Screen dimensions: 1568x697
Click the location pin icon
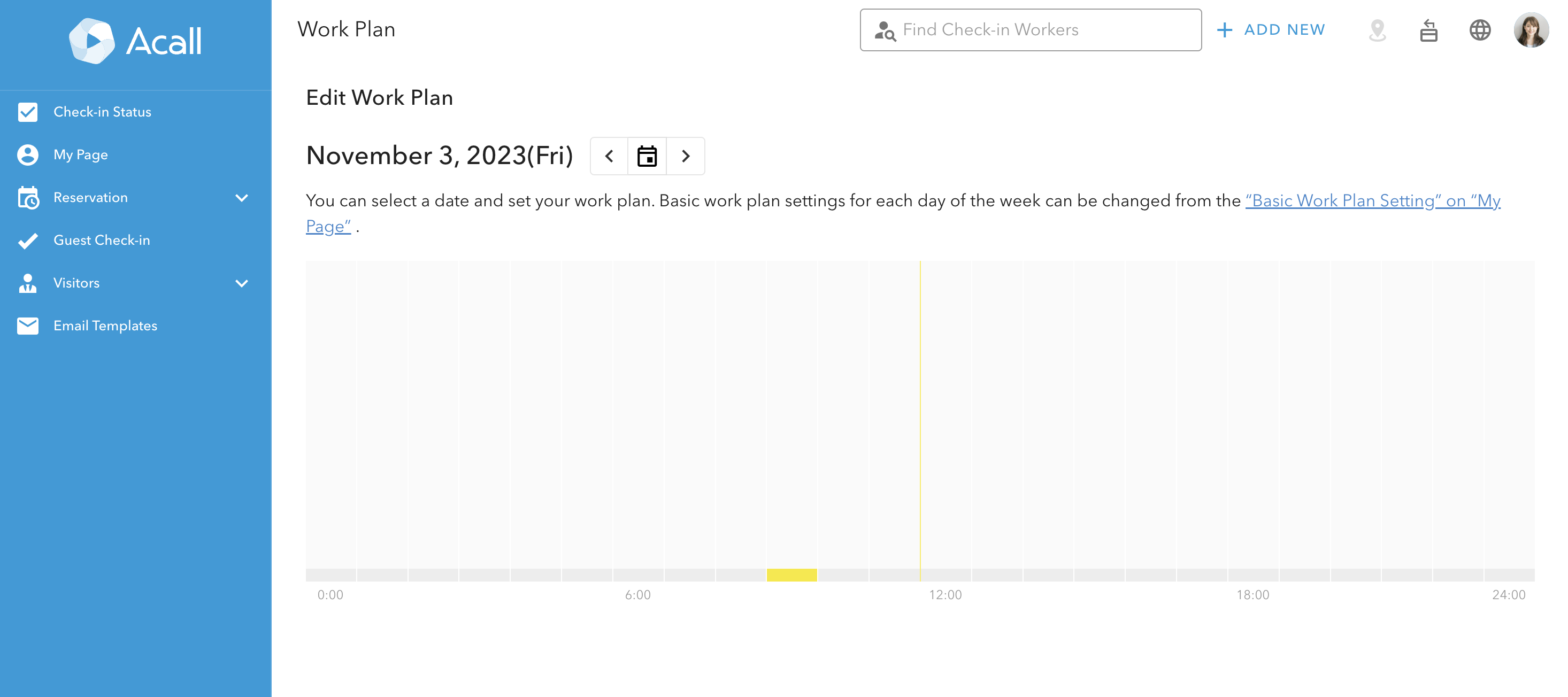click(x=1377, y=30)
